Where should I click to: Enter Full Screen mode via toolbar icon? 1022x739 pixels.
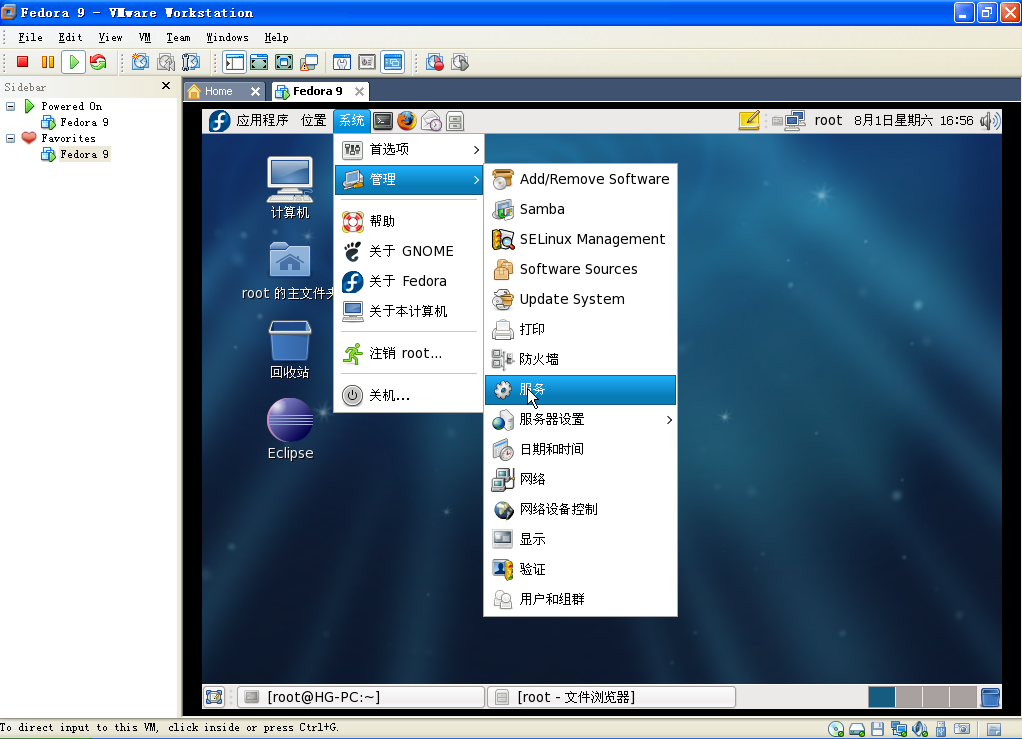click(x=284, y=62)
